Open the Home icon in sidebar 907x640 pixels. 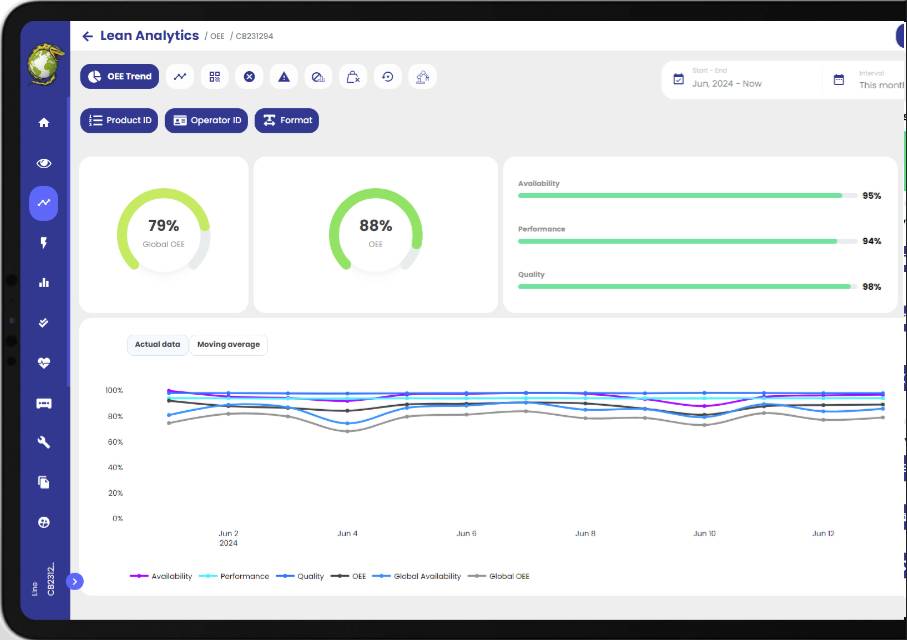click(x=44, y=123)
